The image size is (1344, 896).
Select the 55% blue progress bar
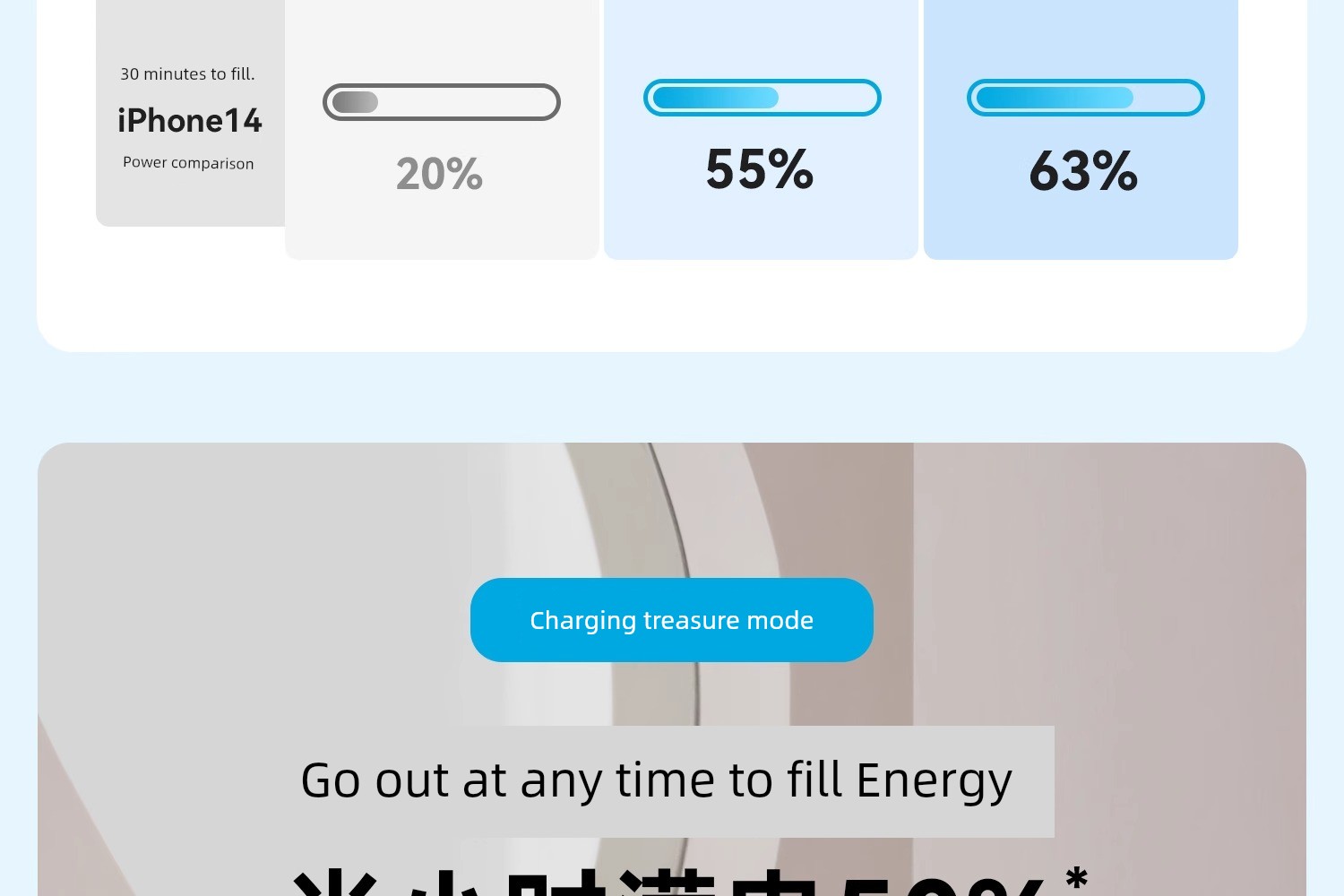(x=762, y=98)
